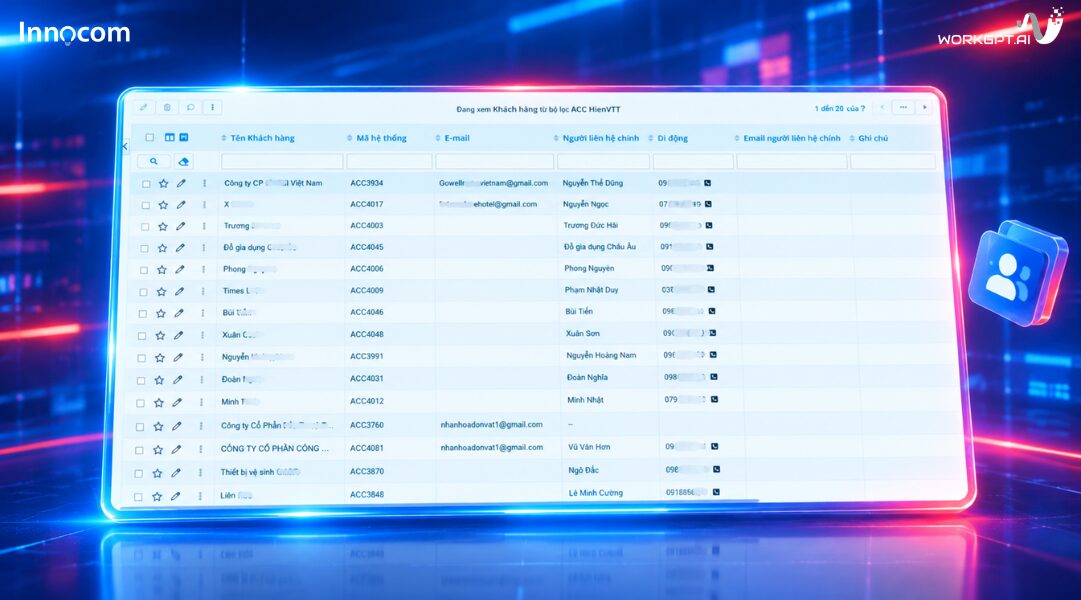This screenshot has width=1081, height=600.
Task: Edit the ACC4017 row with pencil
Action: tap(181, 205)
